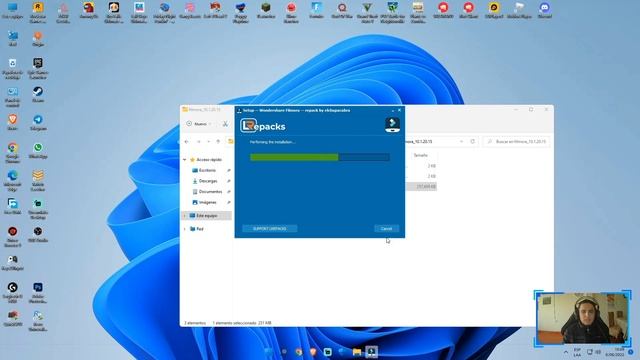The height and width of the screenshot is (360, 640).
Task: Open File Explorer from the taskbar
Action: pos(357,352)
